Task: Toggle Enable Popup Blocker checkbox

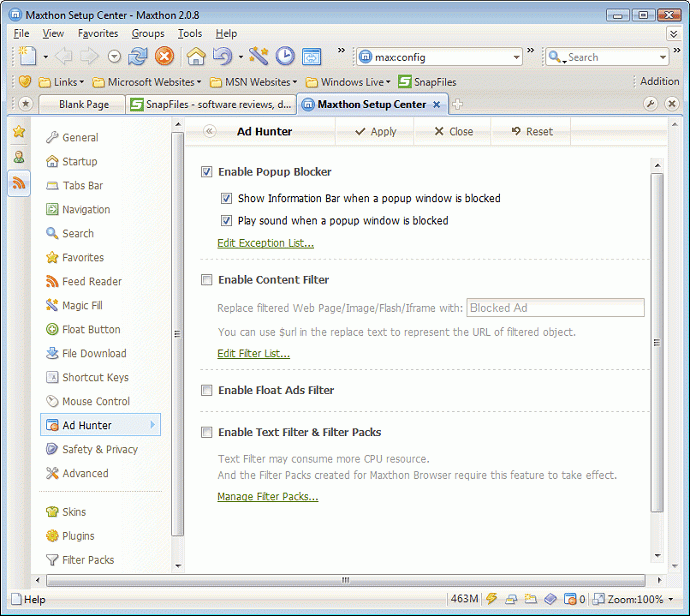Action: coord(206,172)
